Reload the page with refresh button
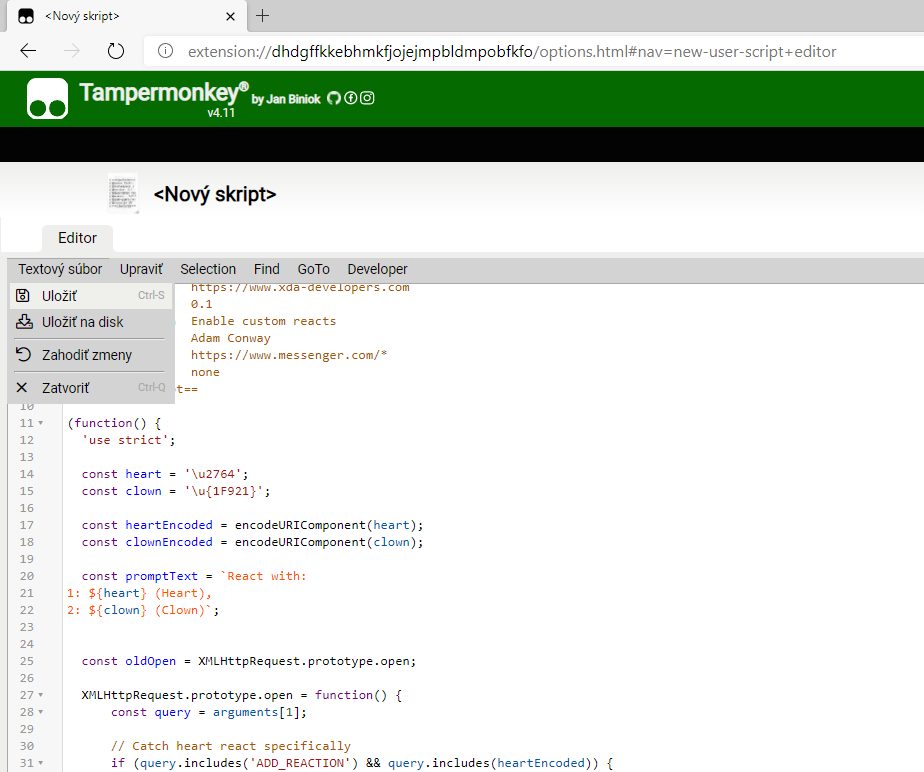 [116, 51]
